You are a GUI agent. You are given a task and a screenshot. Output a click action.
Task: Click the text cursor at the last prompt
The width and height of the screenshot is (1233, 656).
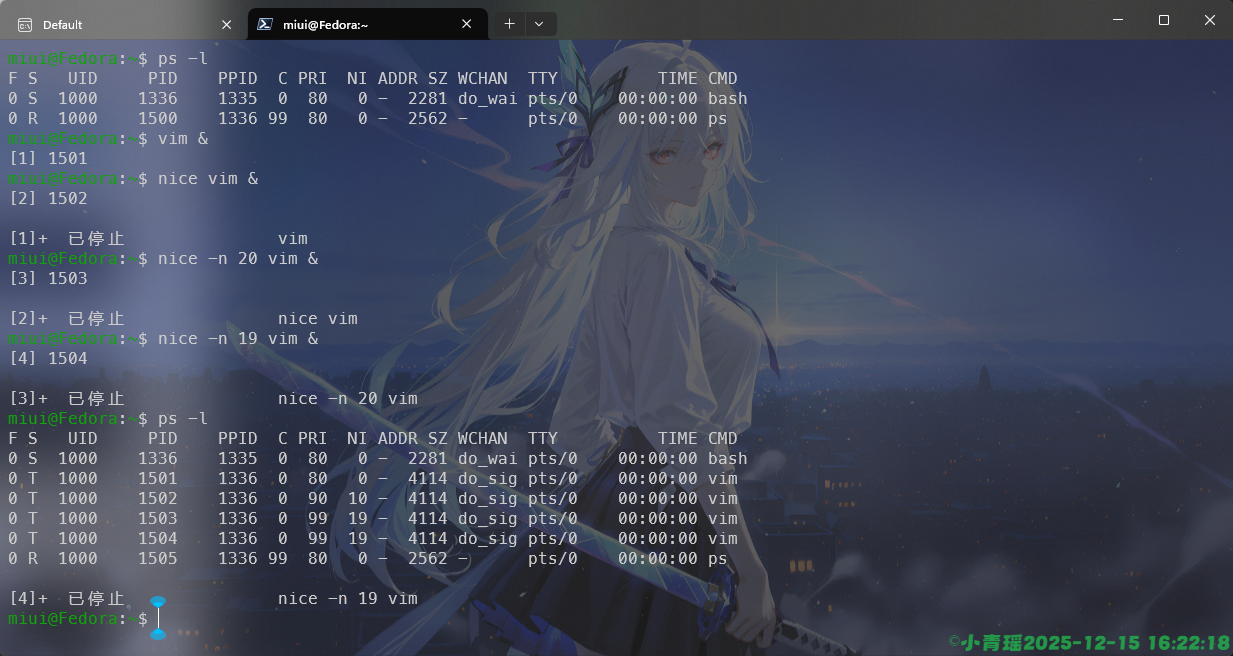click(158, 619)
